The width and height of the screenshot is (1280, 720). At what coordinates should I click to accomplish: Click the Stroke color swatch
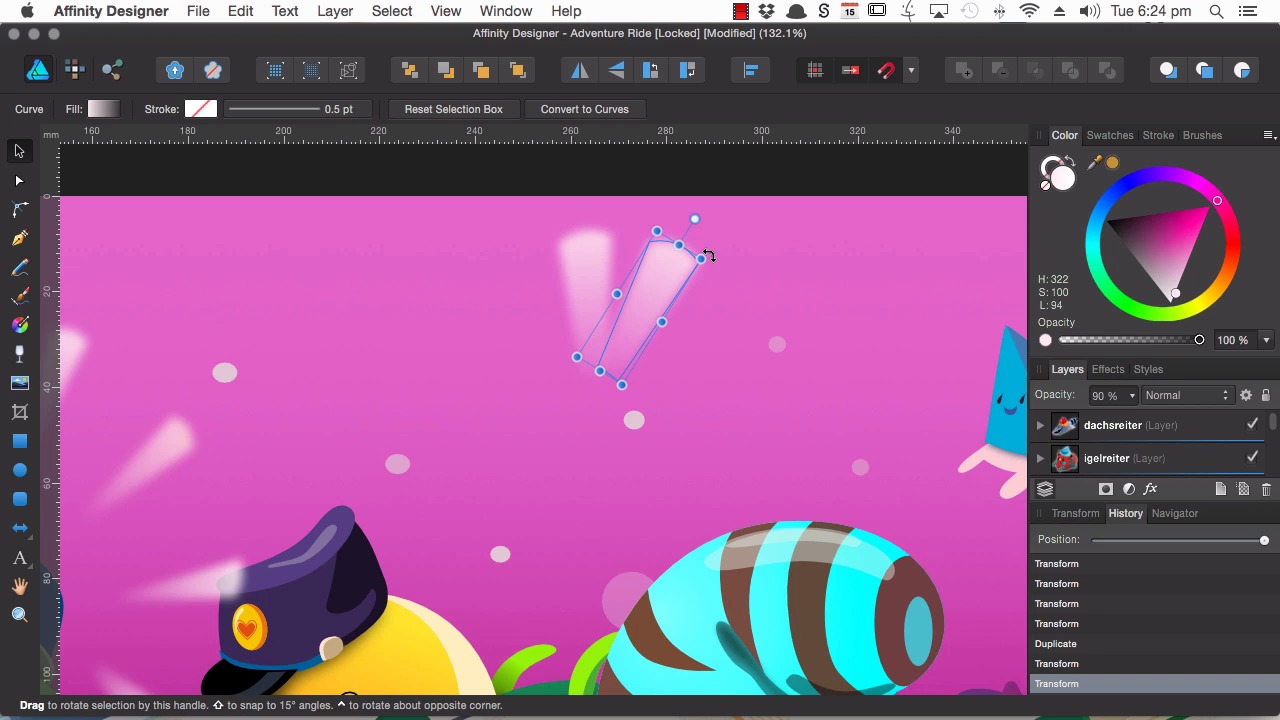201,109
